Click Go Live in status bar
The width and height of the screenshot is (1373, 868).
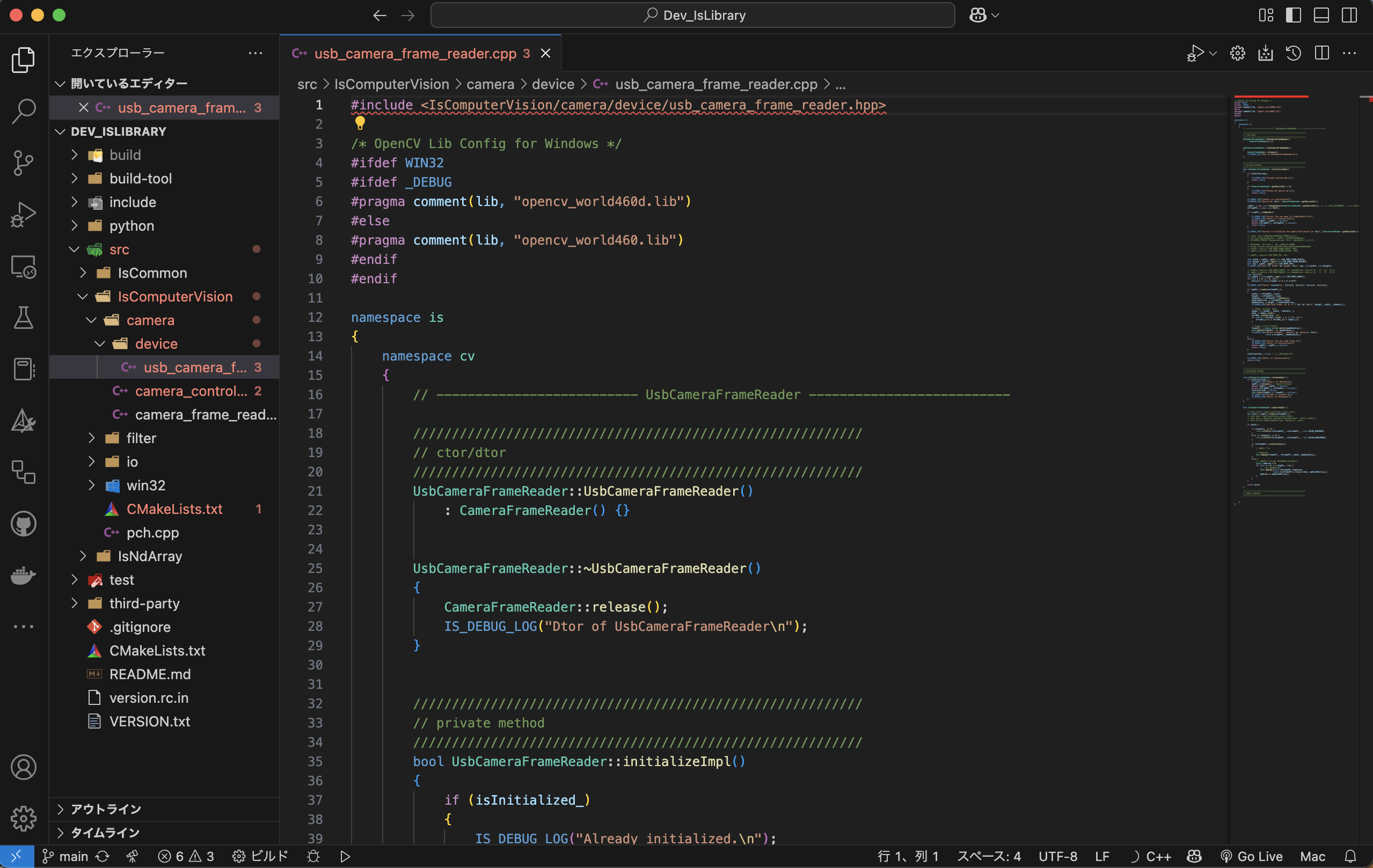tap(1252, 856)
